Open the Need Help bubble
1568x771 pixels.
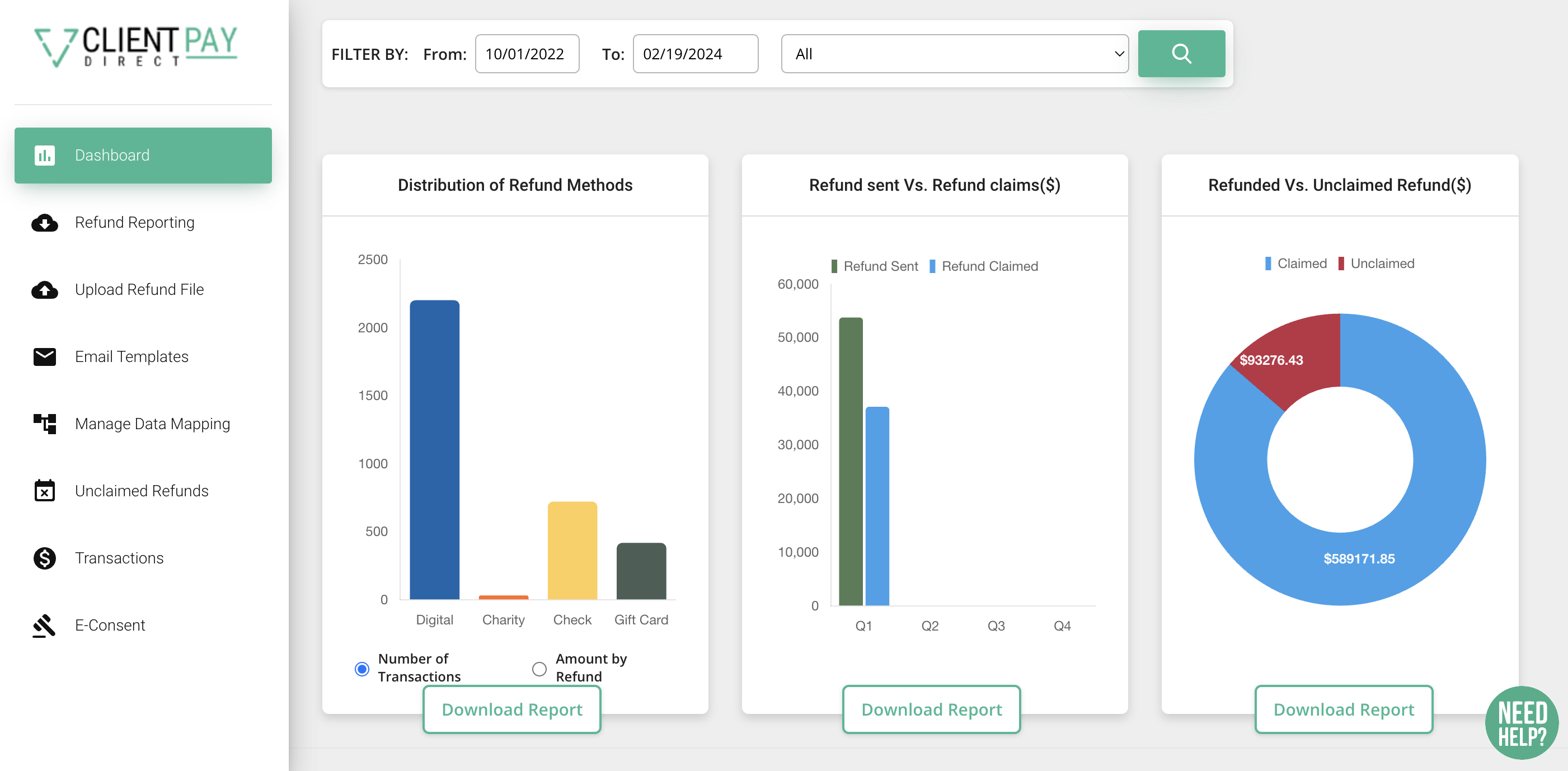[1521, 722]
